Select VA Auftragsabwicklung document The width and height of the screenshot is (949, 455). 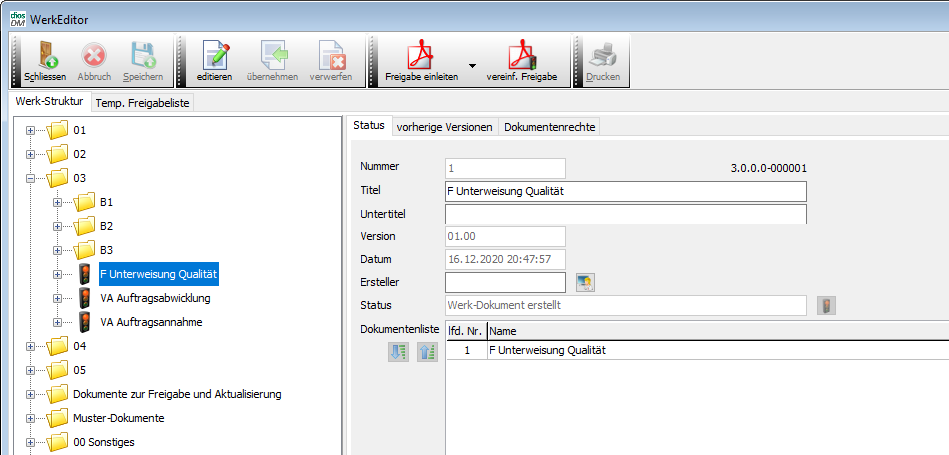155,298
